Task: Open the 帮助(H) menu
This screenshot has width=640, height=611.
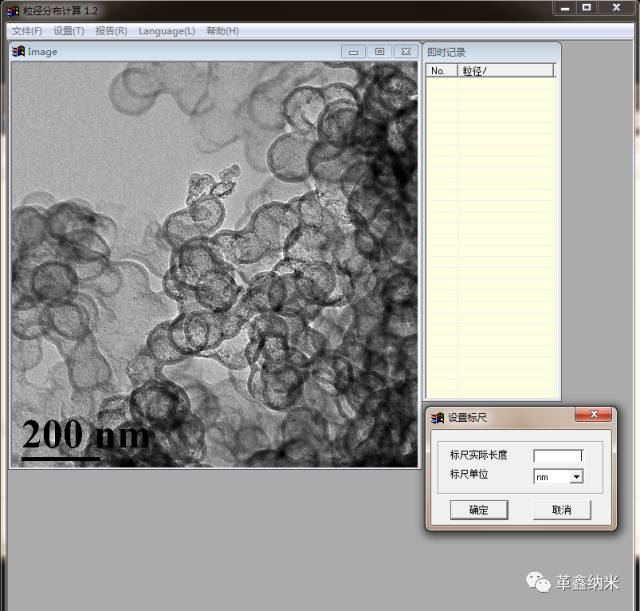Action: point(222,31)
